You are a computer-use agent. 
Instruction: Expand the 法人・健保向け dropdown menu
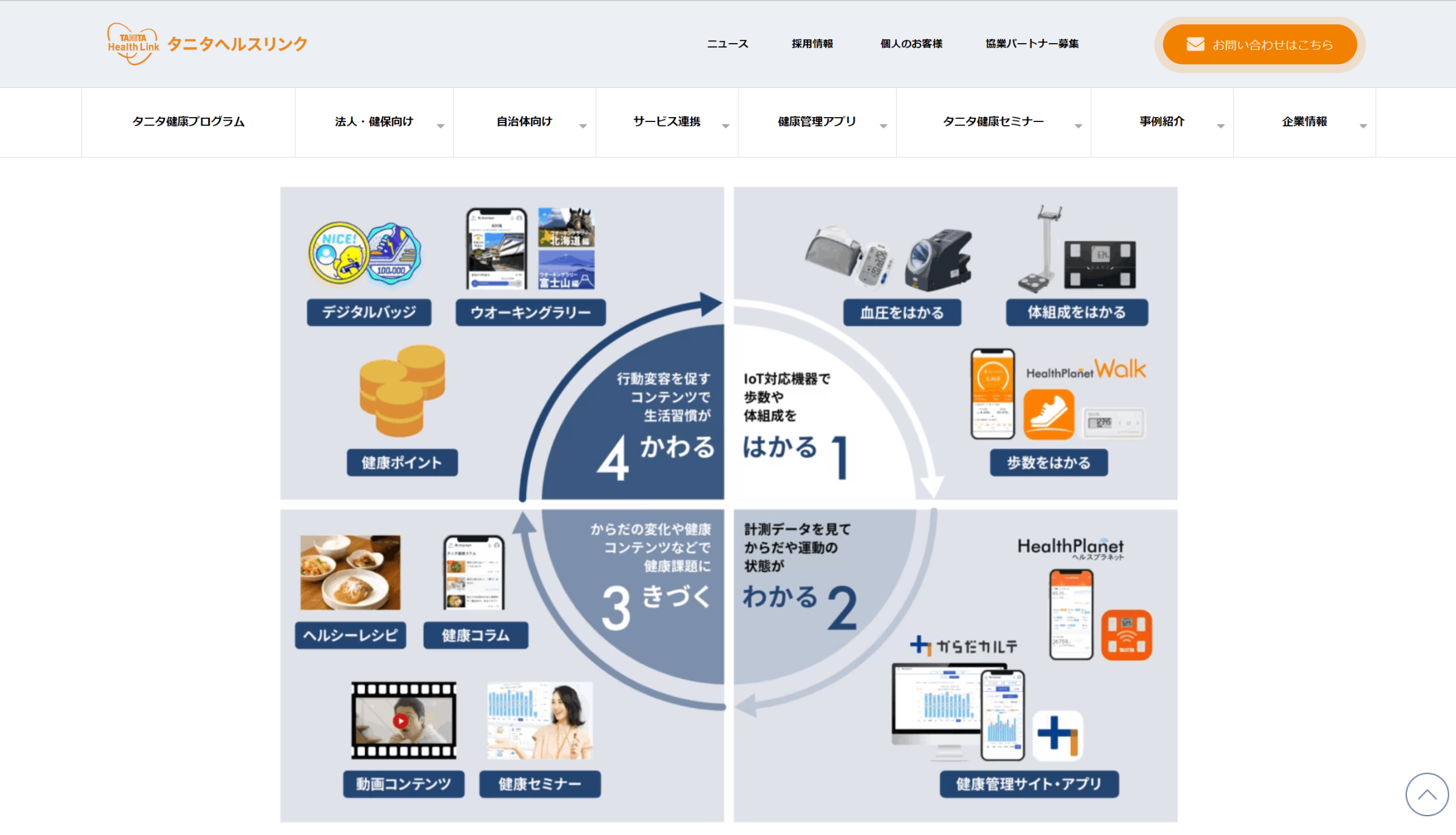pos(374,122)
